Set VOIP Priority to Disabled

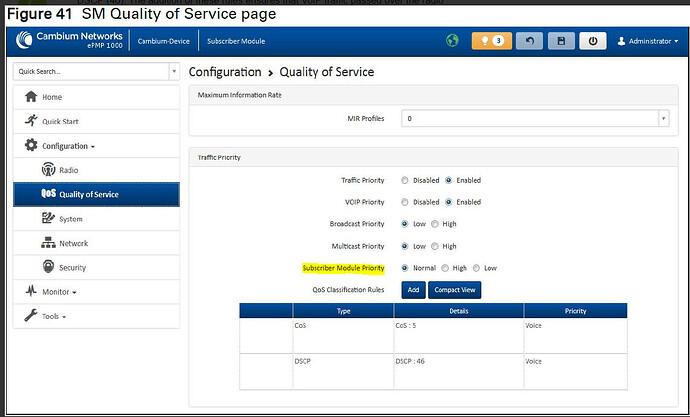click(x=405, y=202)
